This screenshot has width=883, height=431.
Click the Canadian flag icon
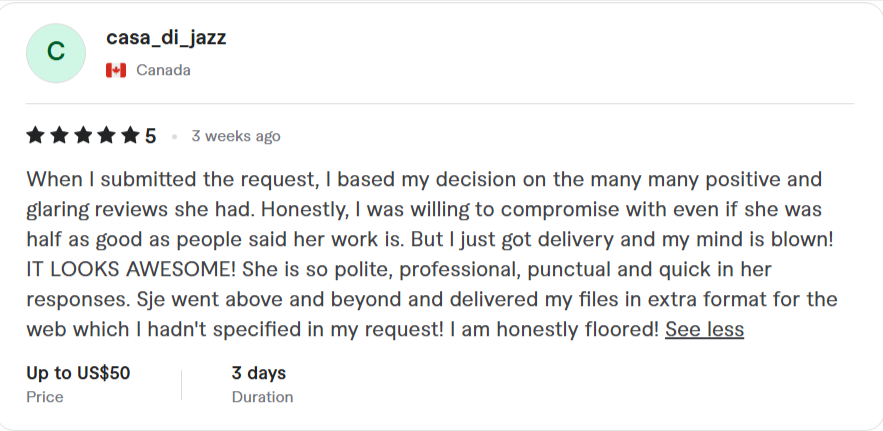[116, 70]
